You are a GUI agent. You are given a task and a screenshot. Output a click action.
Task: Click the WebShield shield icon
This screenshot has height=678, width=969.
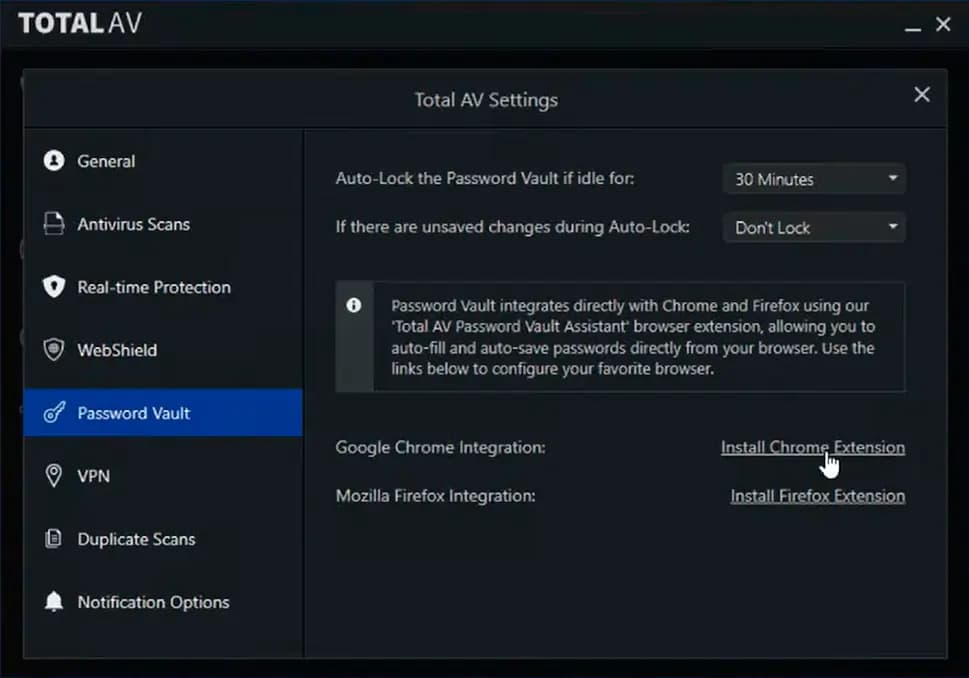[x=54, y=350]
